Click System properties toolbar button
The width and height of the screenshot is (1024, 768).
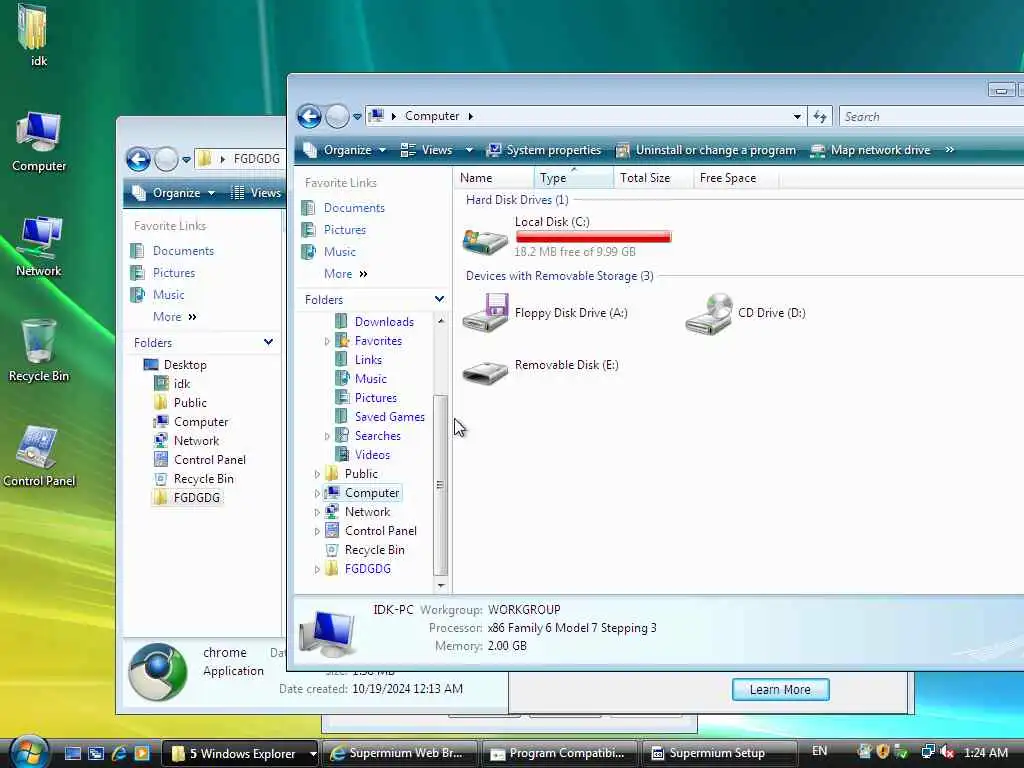point(544,150)
